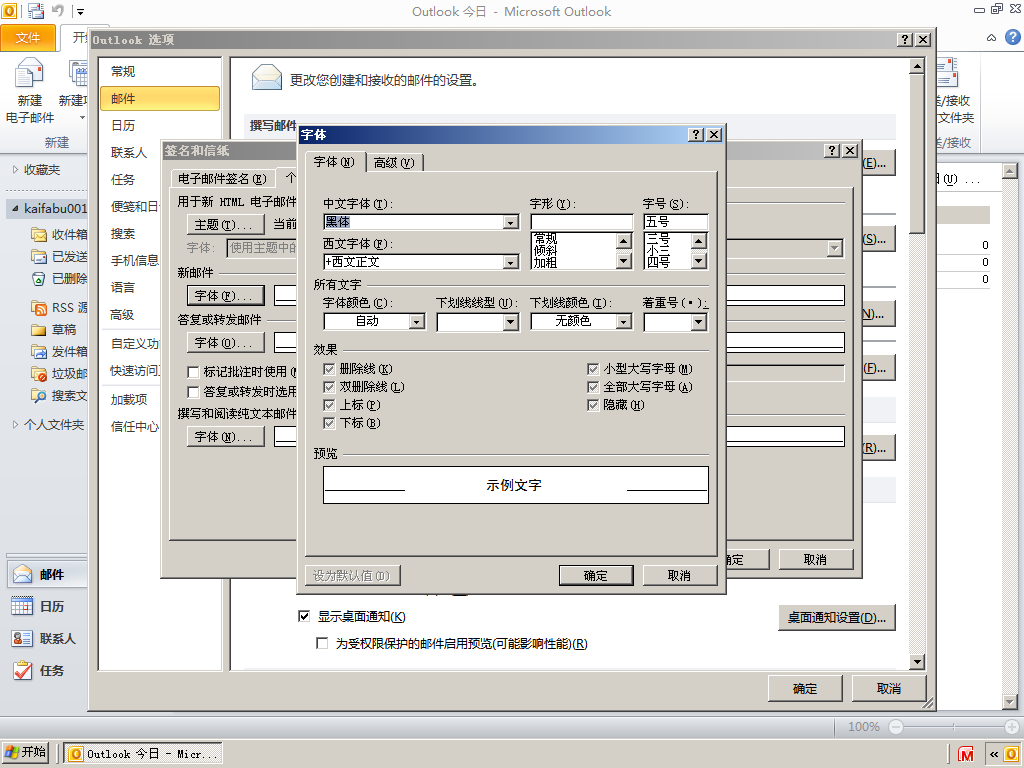Toggle the Small caps (小型大写字母) checkbox
The width and height of the screenshot is (1024, 768).
(x=593, y=369)
